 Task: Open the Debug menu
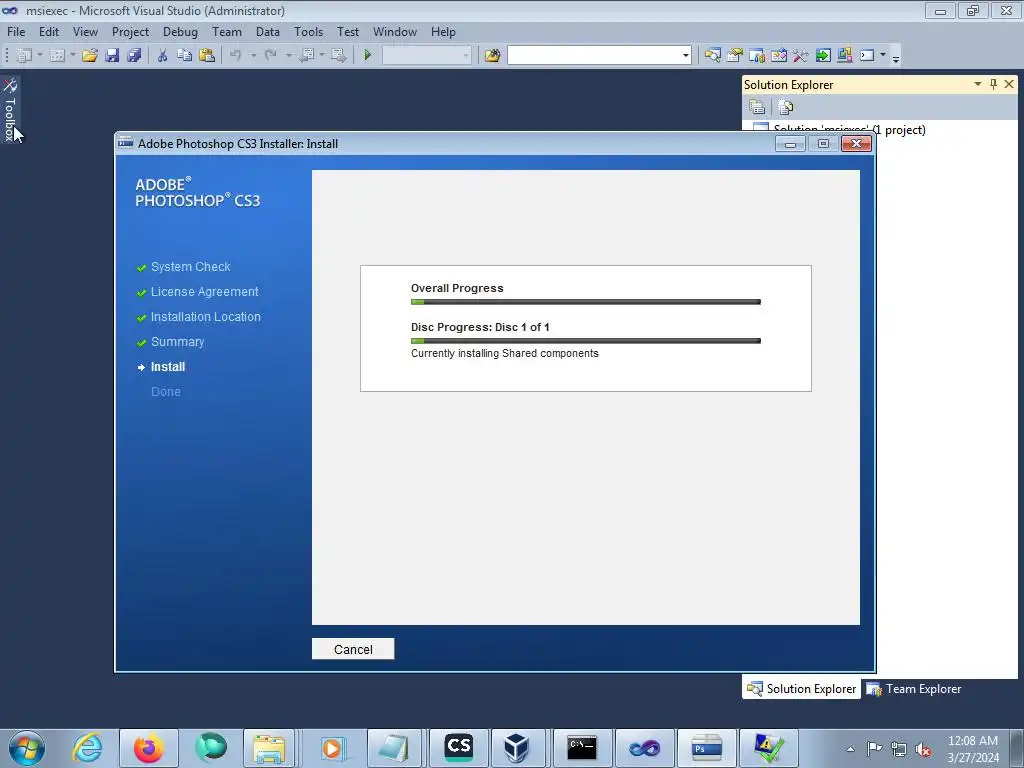point(180,31)
